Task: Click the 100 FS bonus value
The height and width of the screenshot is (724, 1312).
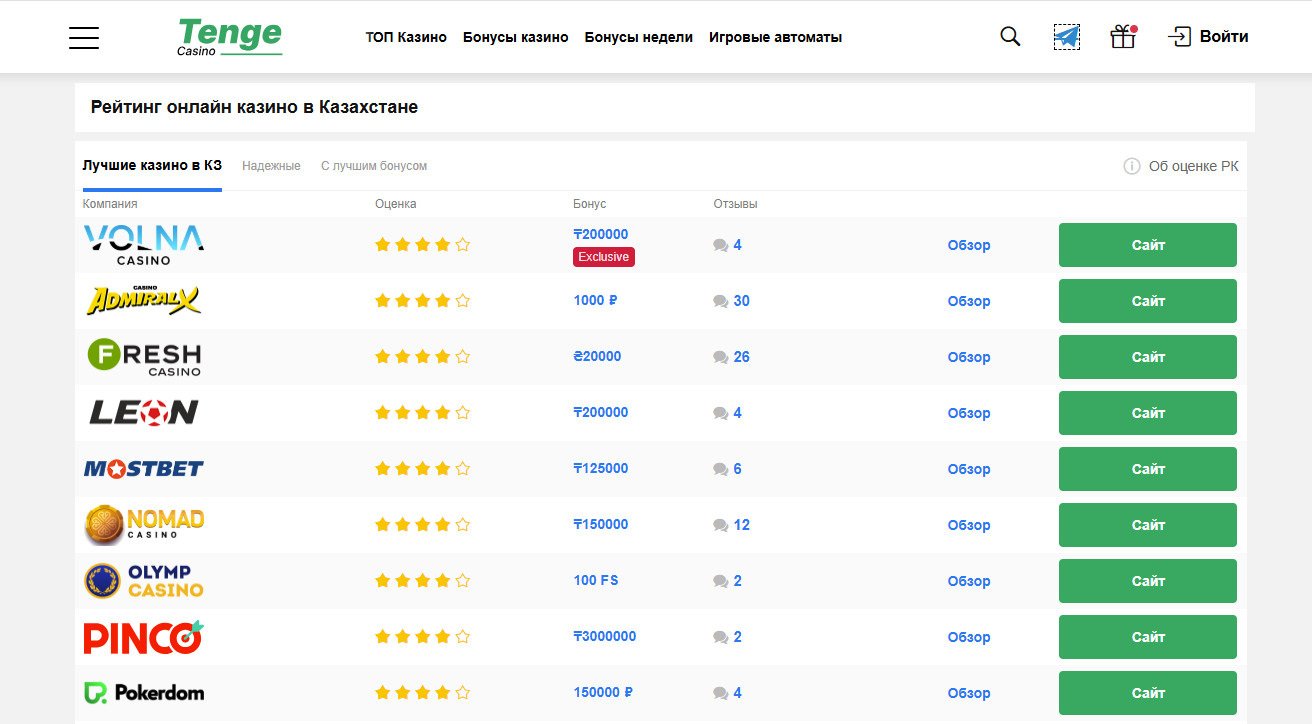Action: [596, 580]
